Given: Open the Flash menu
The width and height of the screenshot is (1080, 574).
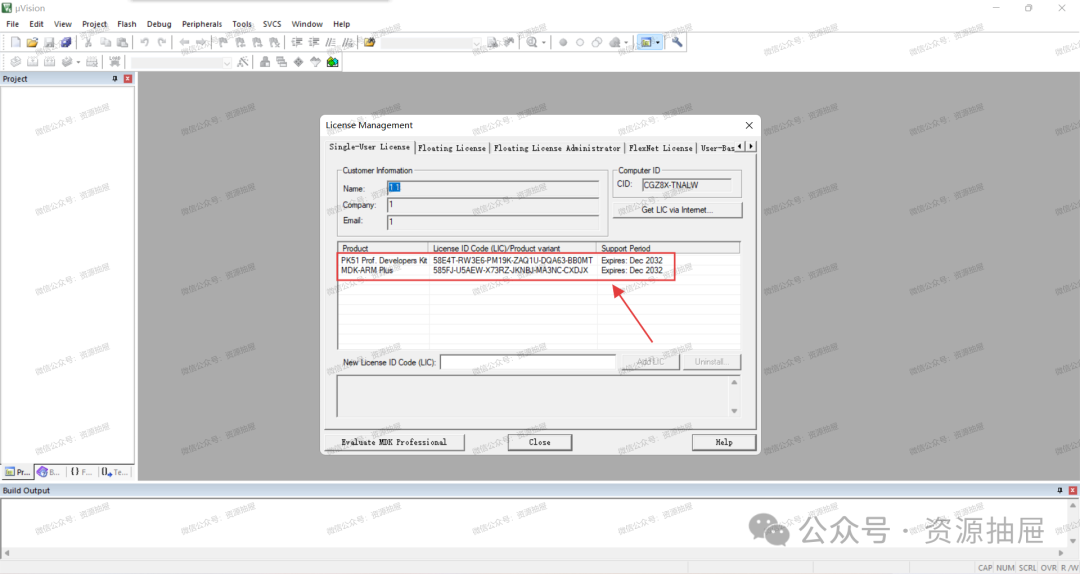Looking at the screenshot, I should 127,24.
